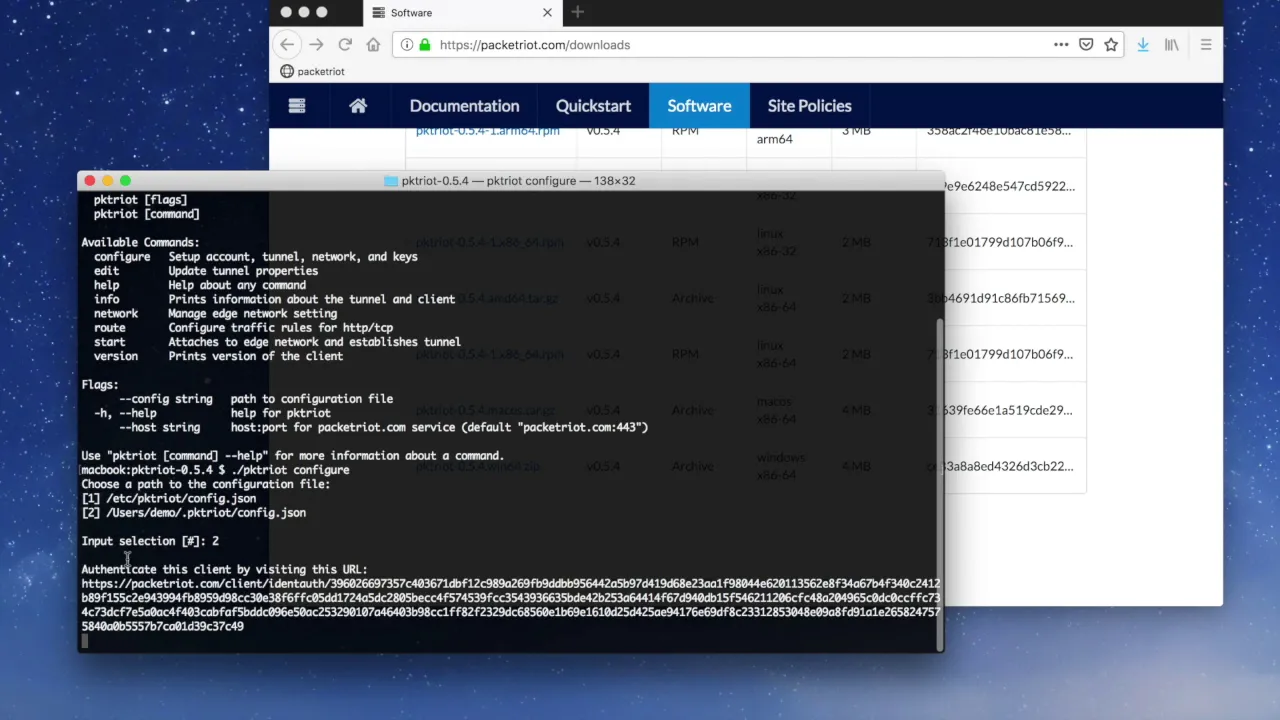Select the Software browser tab
The image size is (1280, 720).
(462, 13)
